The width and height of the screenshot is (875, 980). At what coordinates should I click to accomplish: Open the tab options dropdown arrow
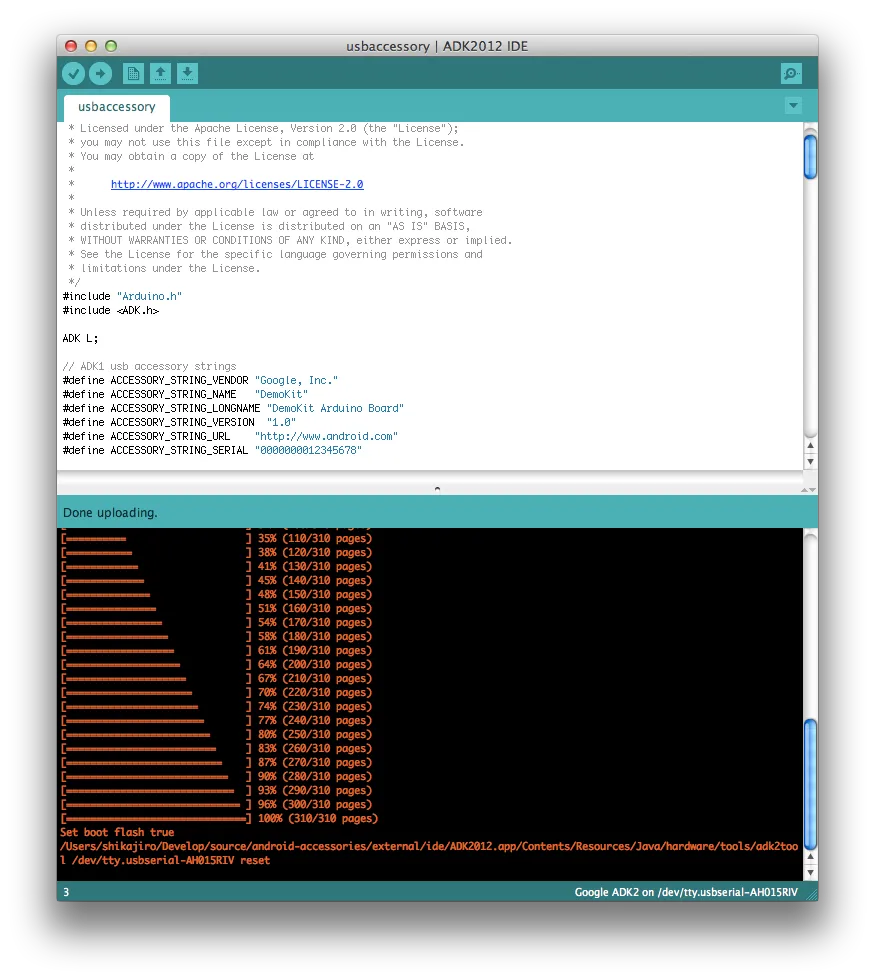pyautogui.click(x=793, y=106)
